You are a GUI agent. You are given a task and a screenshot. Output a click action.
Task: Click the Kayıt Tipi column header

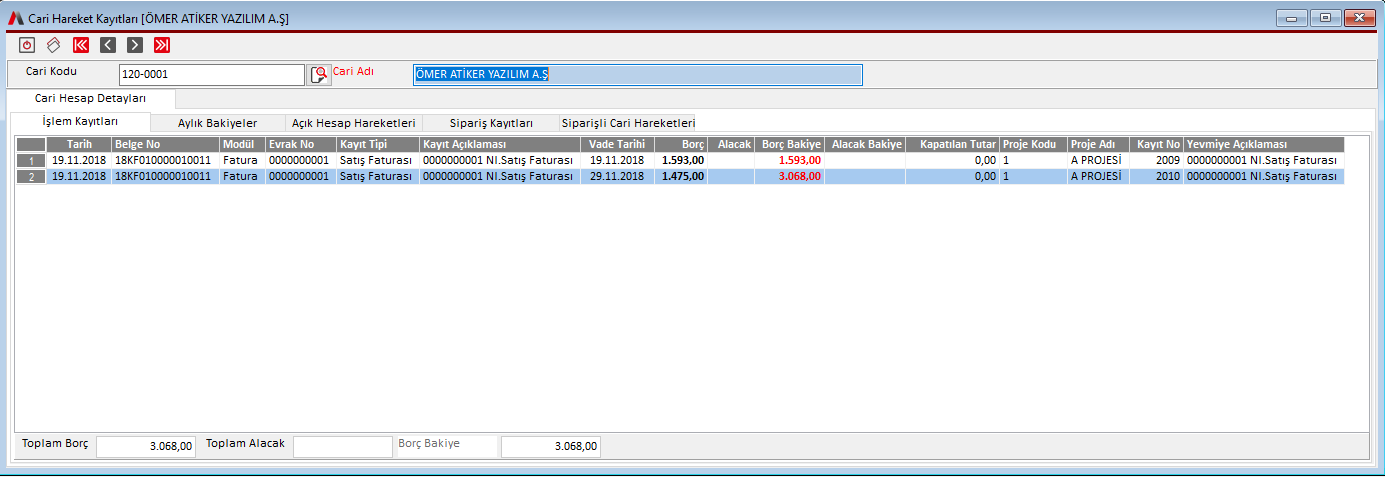click(377, 145)
